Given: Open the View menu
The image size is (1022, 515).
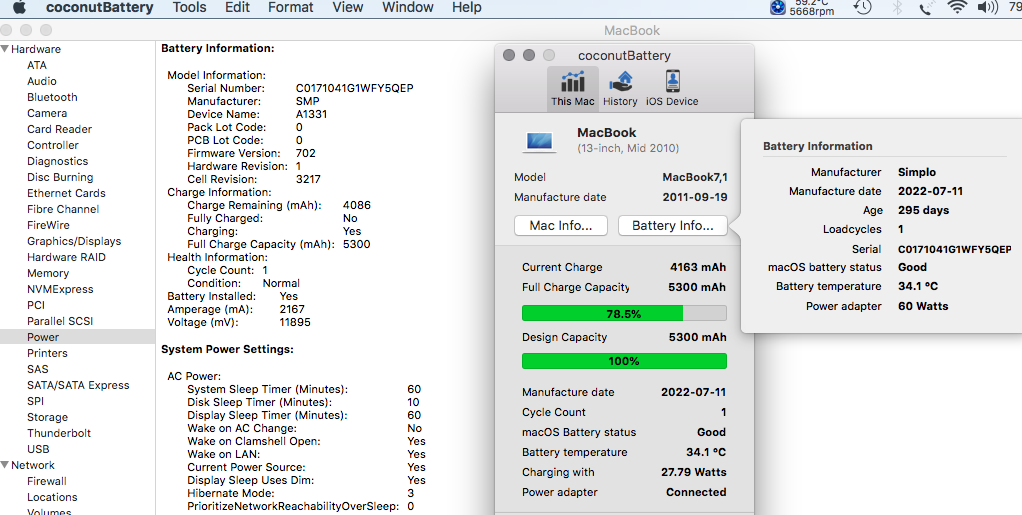Looking at the screenshot, I should pos(347,7).
